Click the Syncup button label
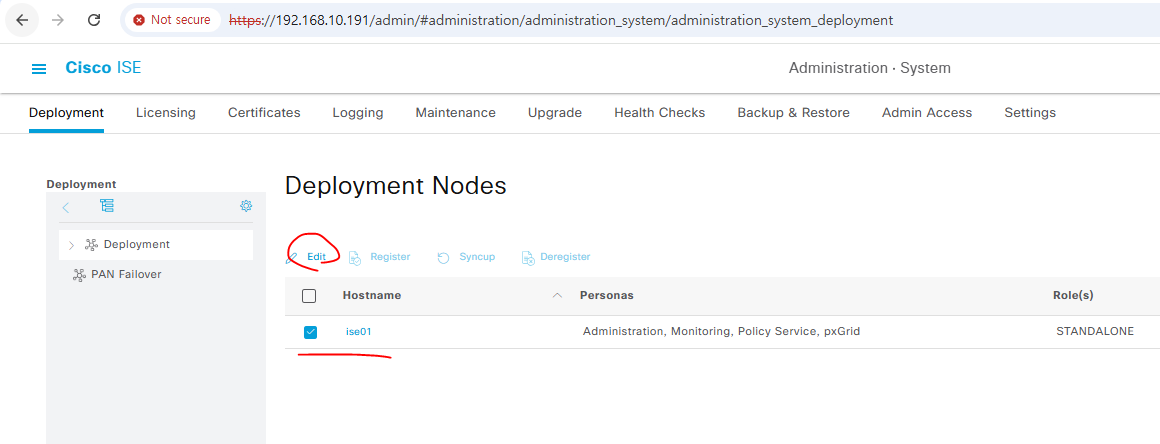Viewport: 1160px width, 444px height. click(477, 257)
